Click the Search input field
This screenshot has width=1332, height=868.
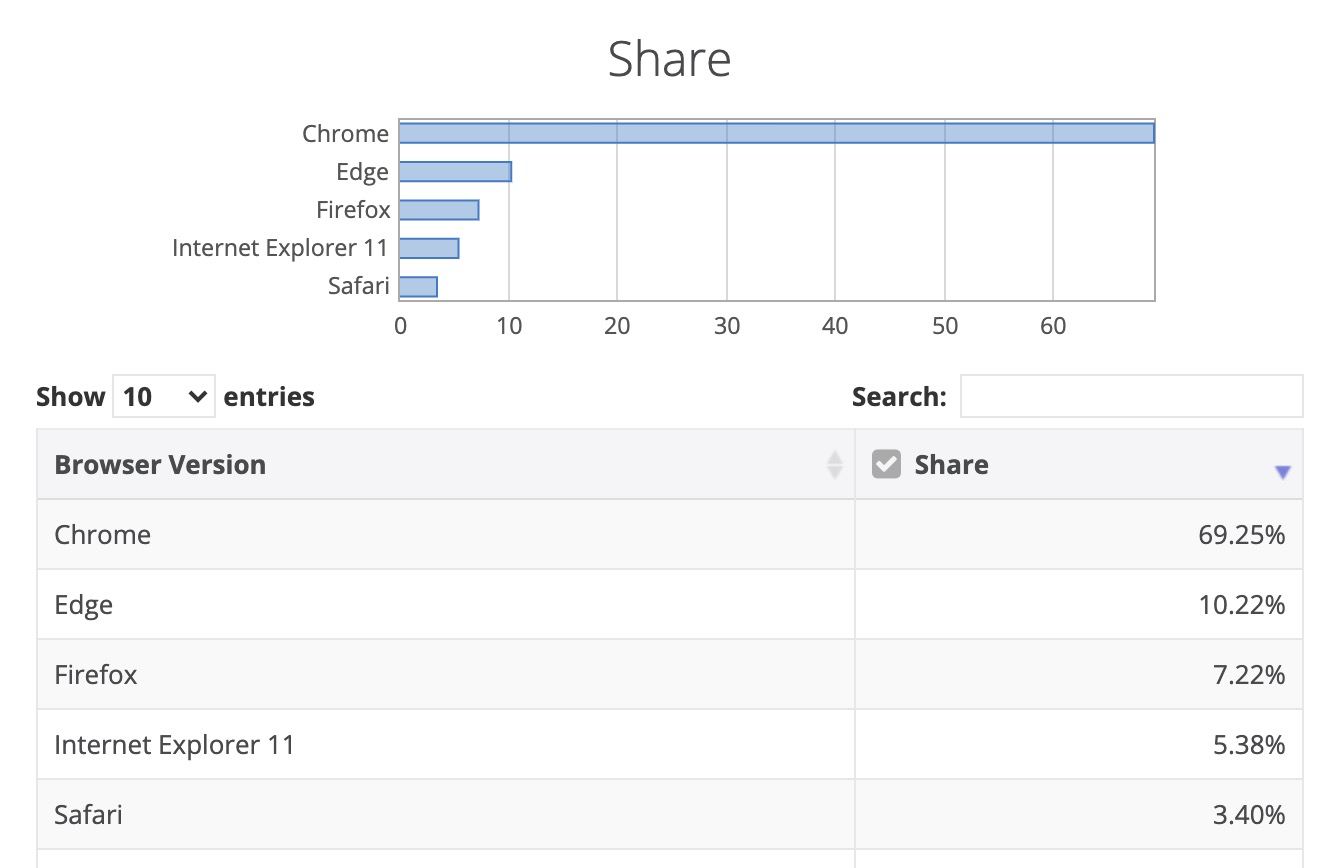click(x=1131, y=396)
